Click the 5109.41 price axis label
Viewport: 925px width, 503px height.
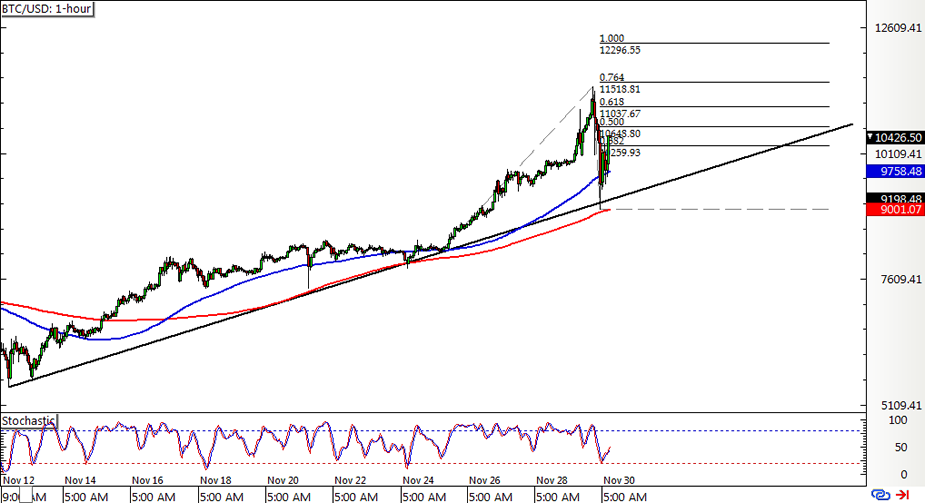(x=901, y=405)
